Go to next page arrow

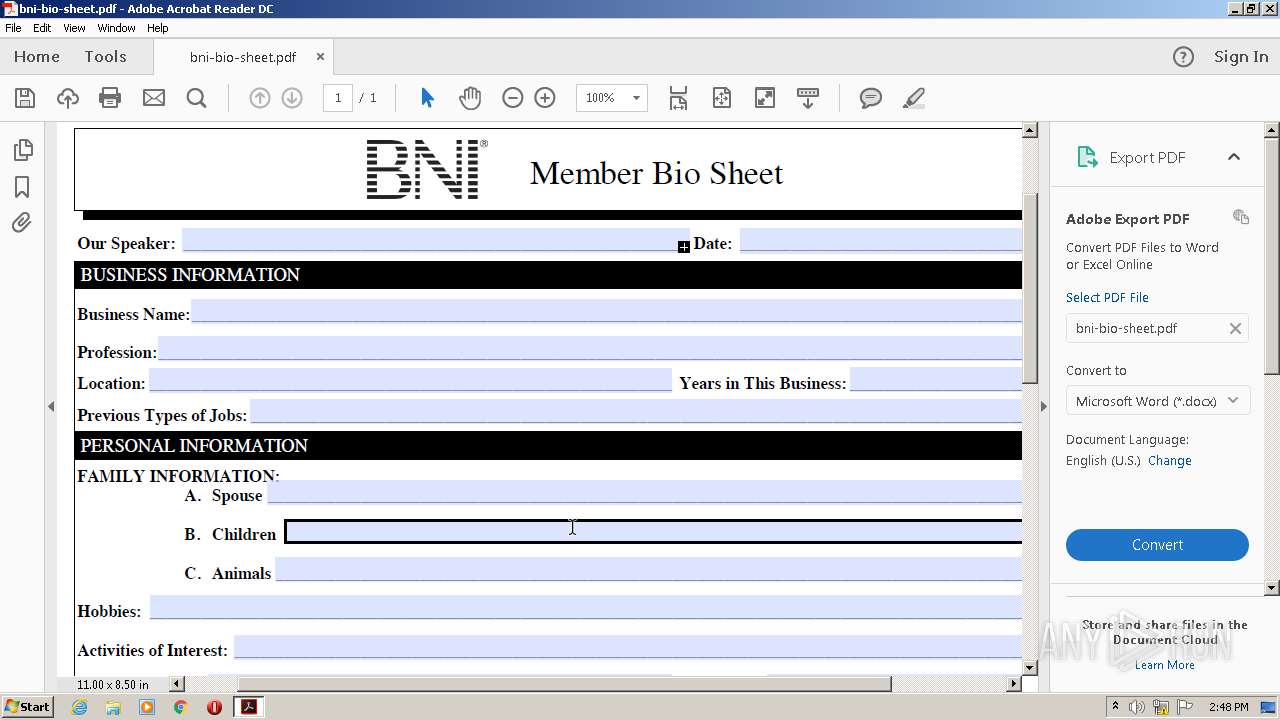point(292,98)
